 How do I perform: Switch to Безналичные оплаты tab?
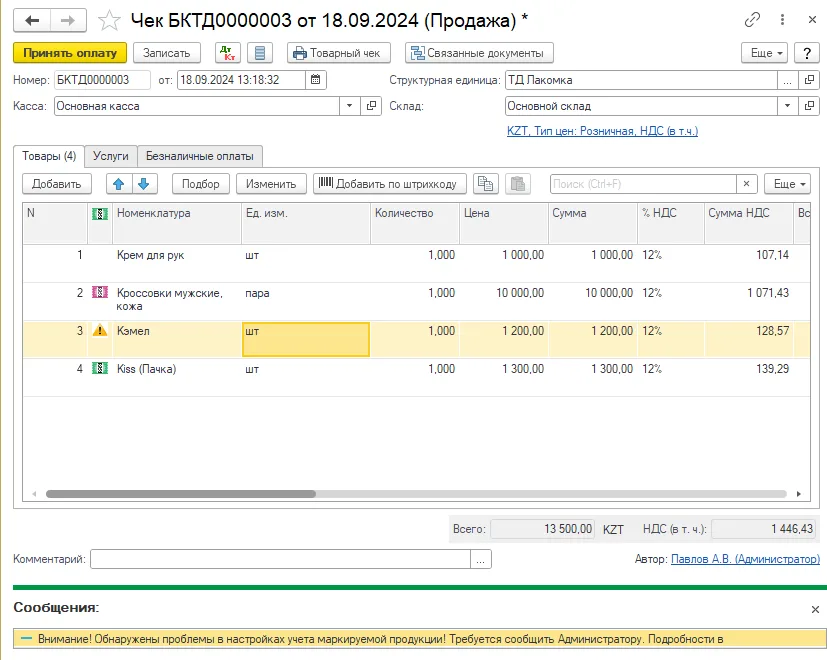200,156
